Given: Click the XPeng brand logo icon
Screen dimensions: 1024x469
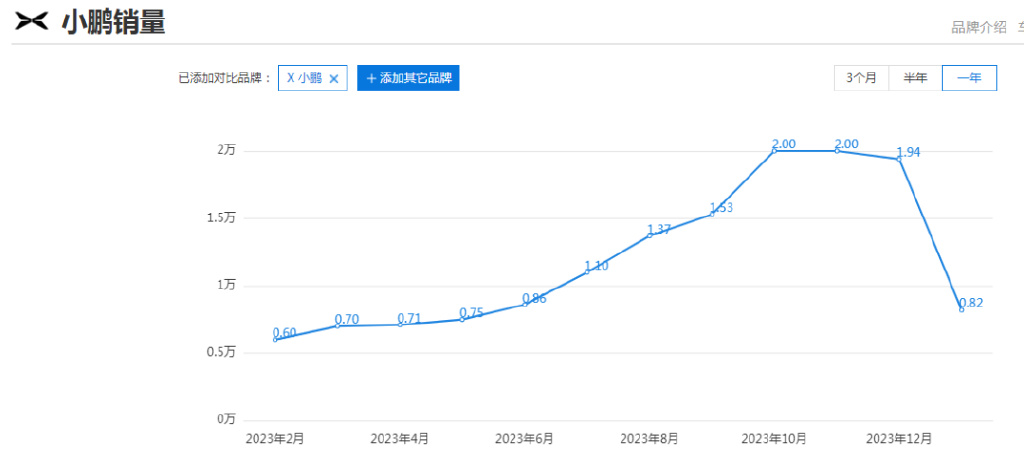Looking at the screenshot, I should pos(32,22).
